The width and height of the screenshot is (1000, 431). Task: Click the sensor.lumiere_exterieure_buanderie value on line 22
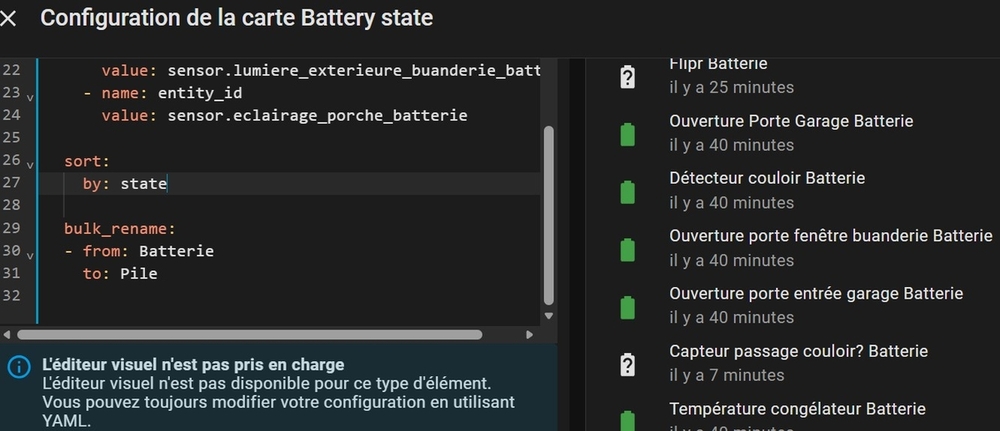pos(354,70)
